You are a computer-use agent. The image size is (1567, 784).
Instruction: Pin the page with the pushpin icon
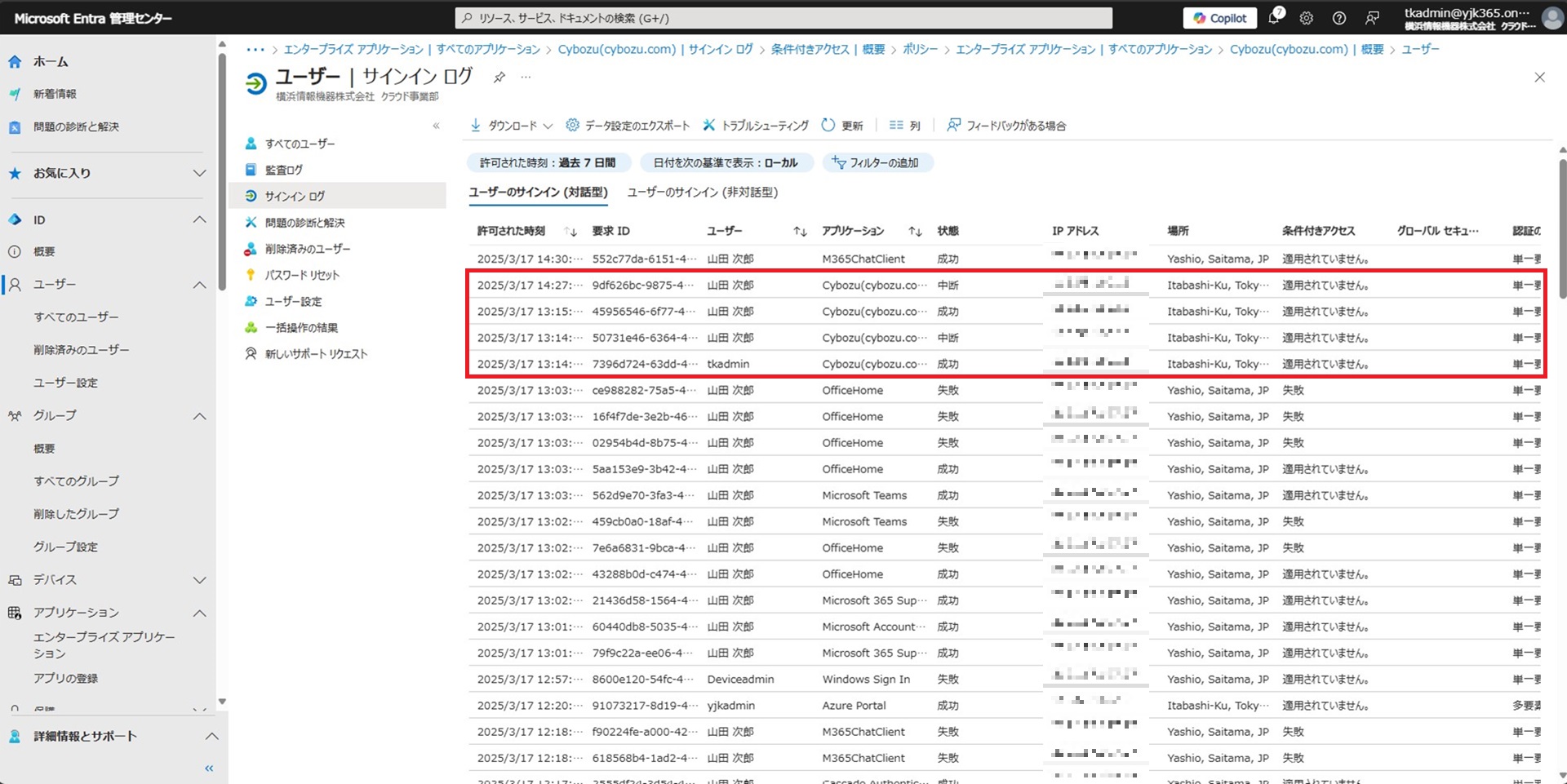click(x=499, y=77)
